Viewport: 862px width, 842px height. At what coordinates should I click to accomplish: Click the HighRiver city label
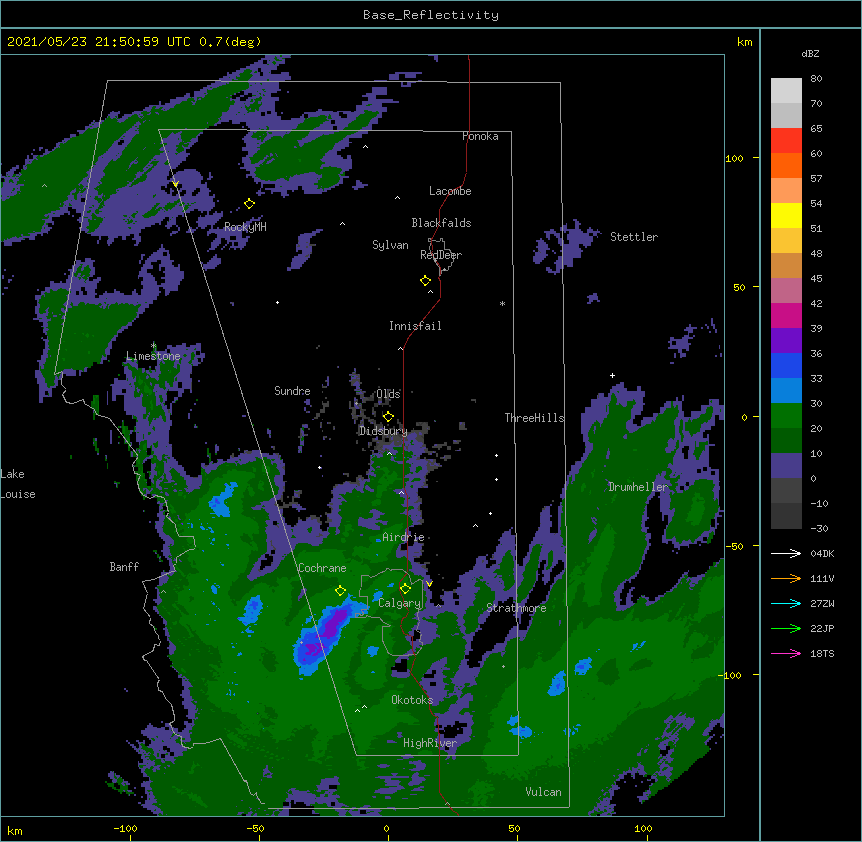[430, 743]
